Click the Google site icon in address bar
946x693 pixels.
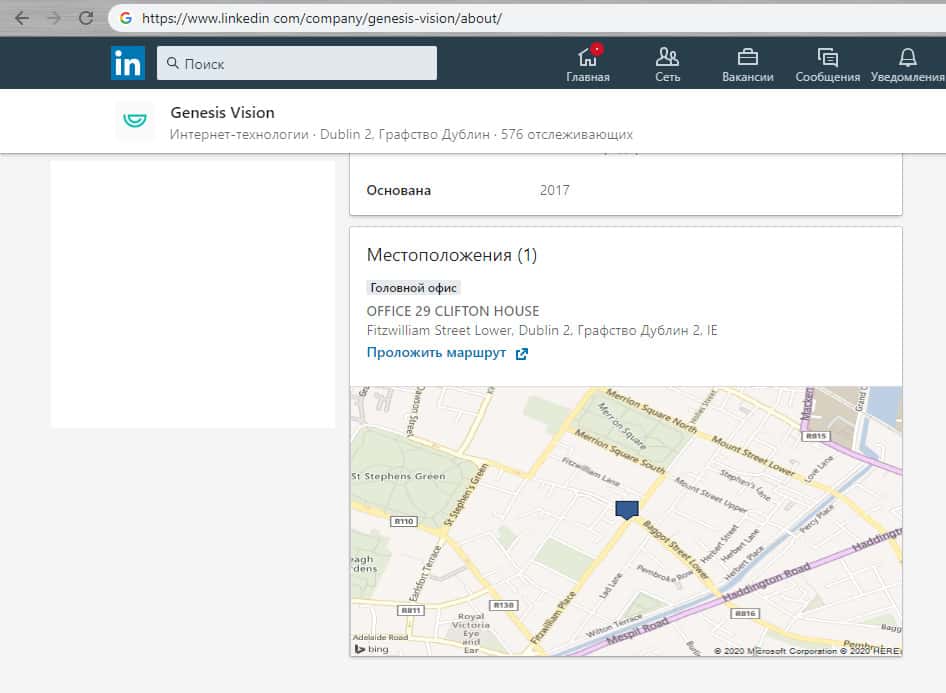point(126,18)
